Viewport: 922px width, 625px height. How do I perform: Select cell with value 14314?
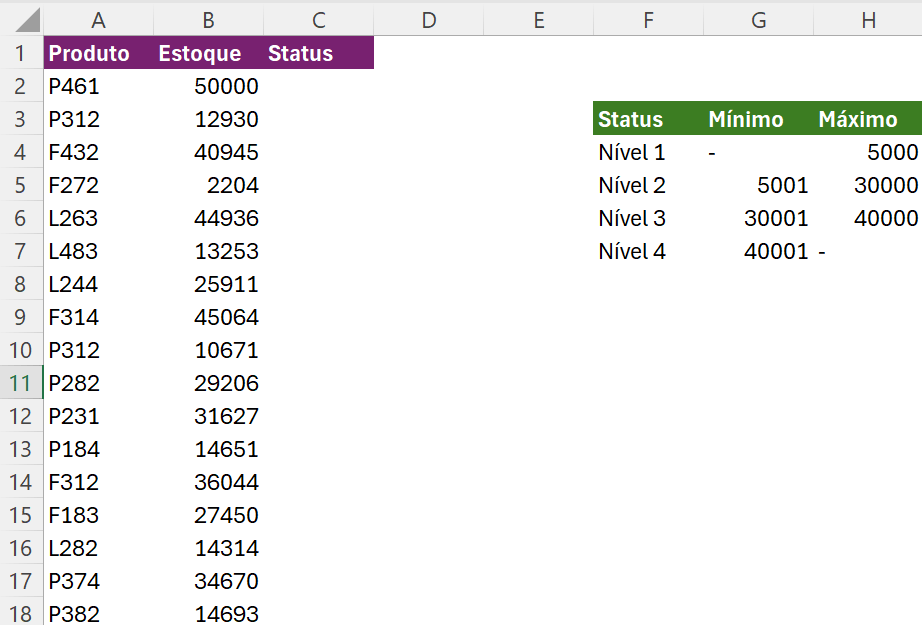tap(208, 547)
